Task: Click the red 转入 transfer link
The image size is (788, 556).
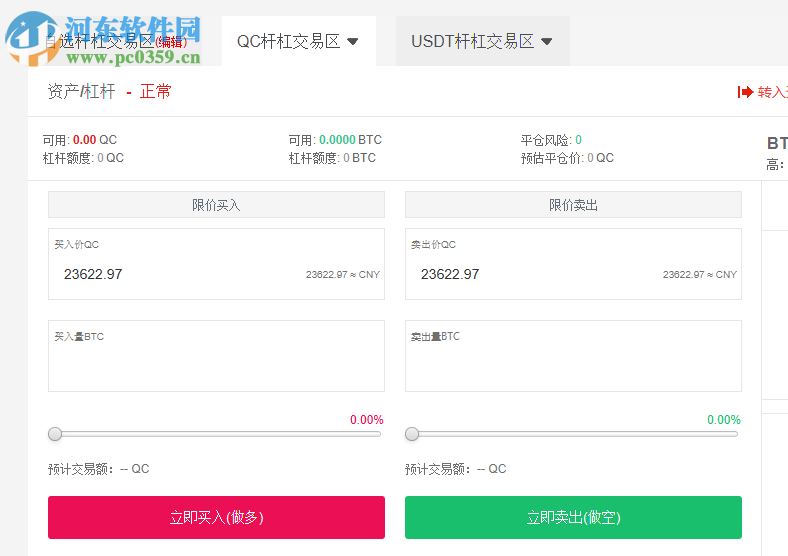Action: [772, 92]
